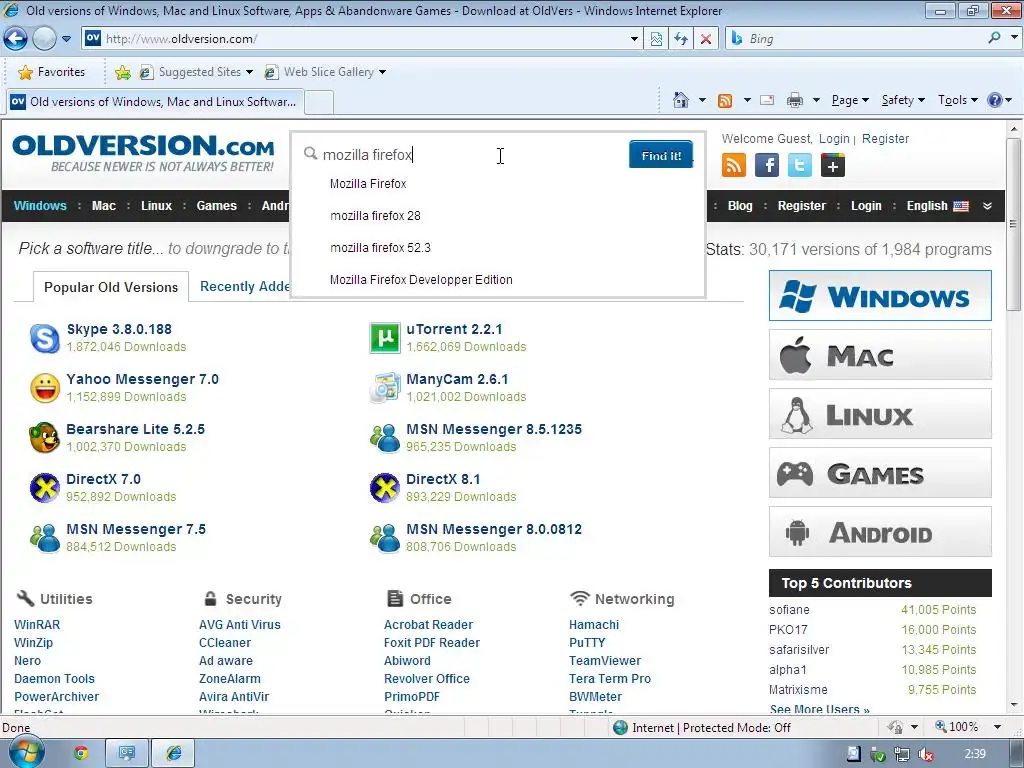Switch to the Recently Added tab
The width and height of the screenshot is (1024, 768).
[x=245, y=287]
